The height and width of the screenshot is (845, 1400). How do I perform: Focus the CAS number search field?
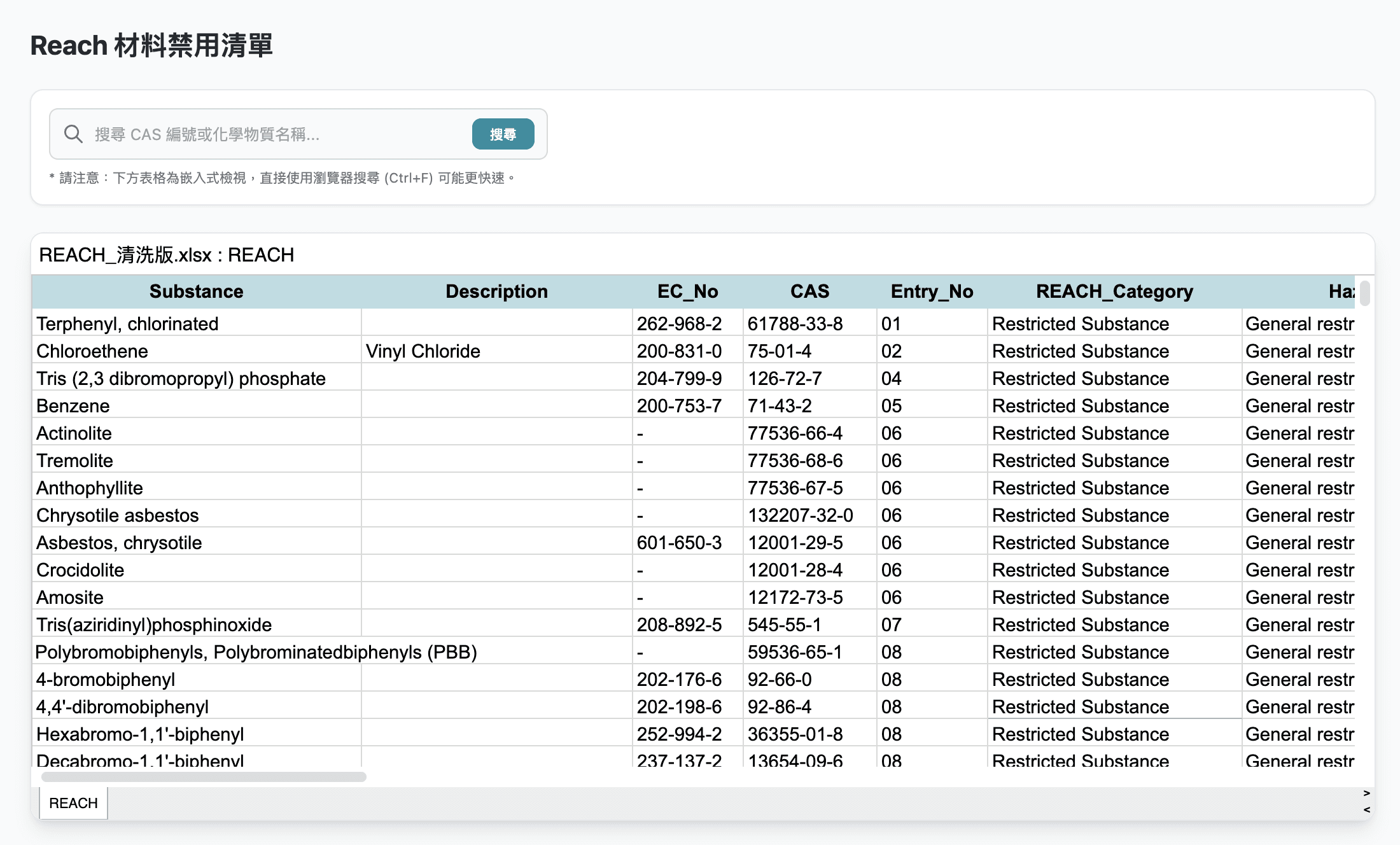(280, 134)
